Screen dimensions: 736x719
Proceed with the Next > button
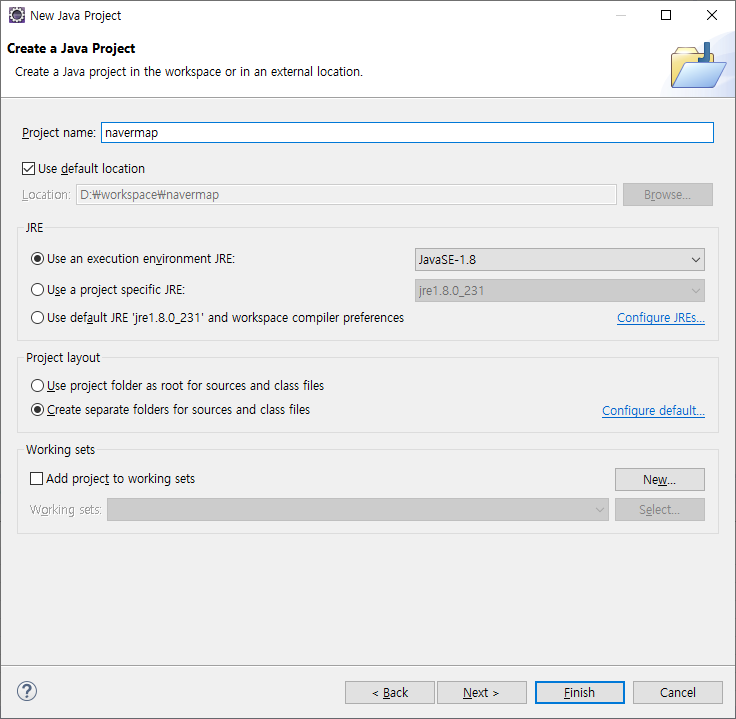point(482,692)
